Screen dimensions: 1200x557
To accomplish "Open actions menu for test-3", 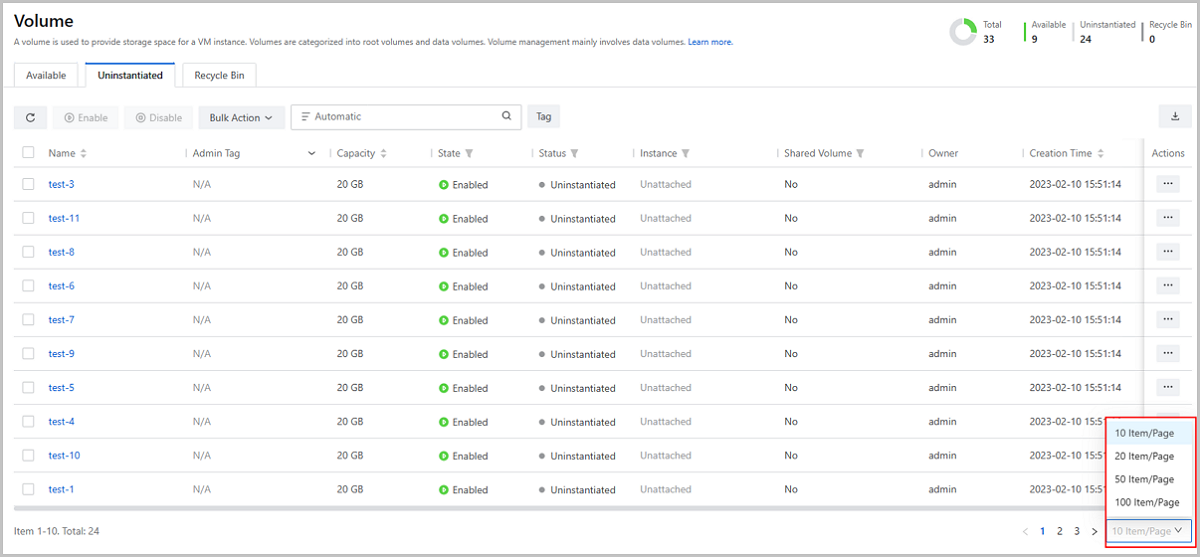I will click(1167, 184).
